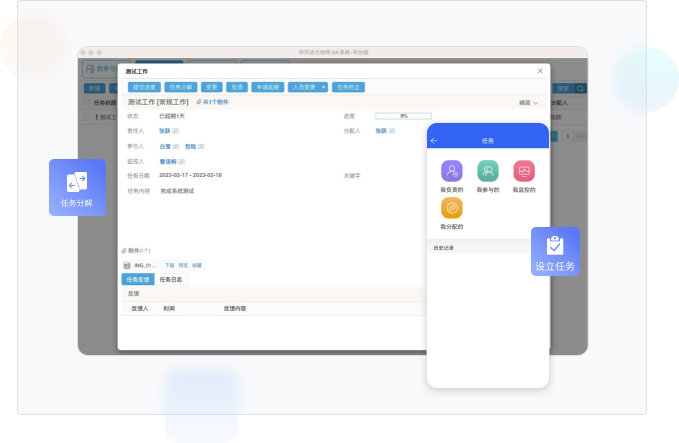Open 我负责的 tasks icon
This screenshot has height=443, width=679.
[452, 171]
